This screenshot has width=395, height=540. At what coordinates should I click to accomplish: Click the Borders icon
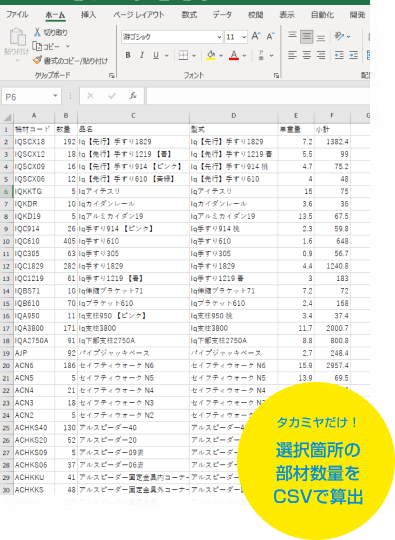[183, 55]
